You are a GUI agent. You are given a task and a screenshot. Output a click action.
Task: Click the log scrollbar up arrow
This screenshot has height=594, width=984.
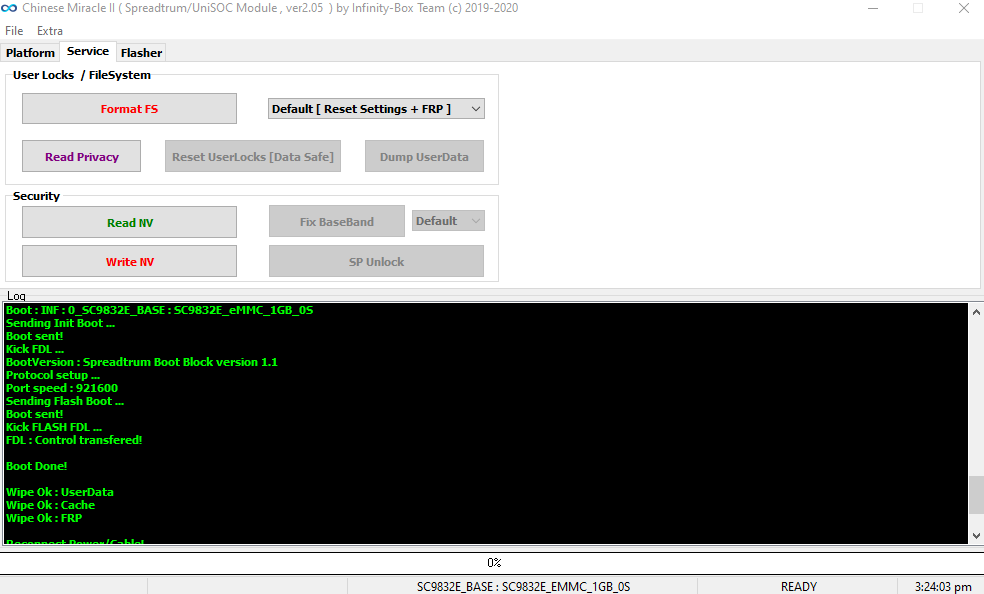[976, 311]
